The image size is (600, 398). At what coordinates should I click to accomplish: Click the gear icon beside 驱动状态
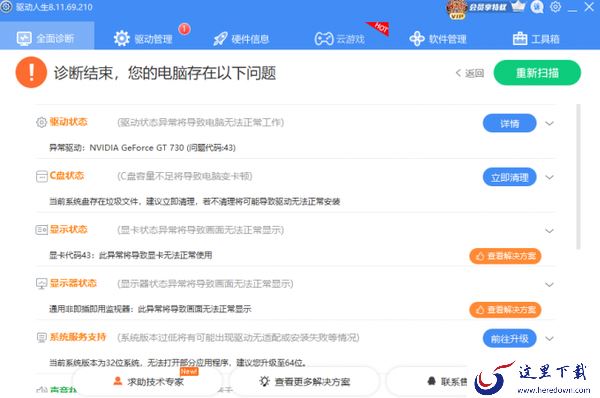[x=41, y=122]
